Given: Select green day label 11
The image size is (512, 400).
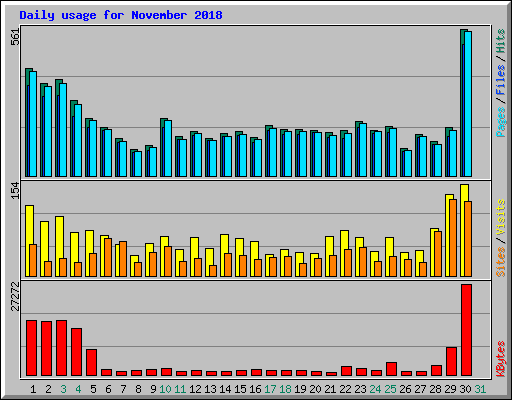Looking at the screenshot, I should [180, 389].
